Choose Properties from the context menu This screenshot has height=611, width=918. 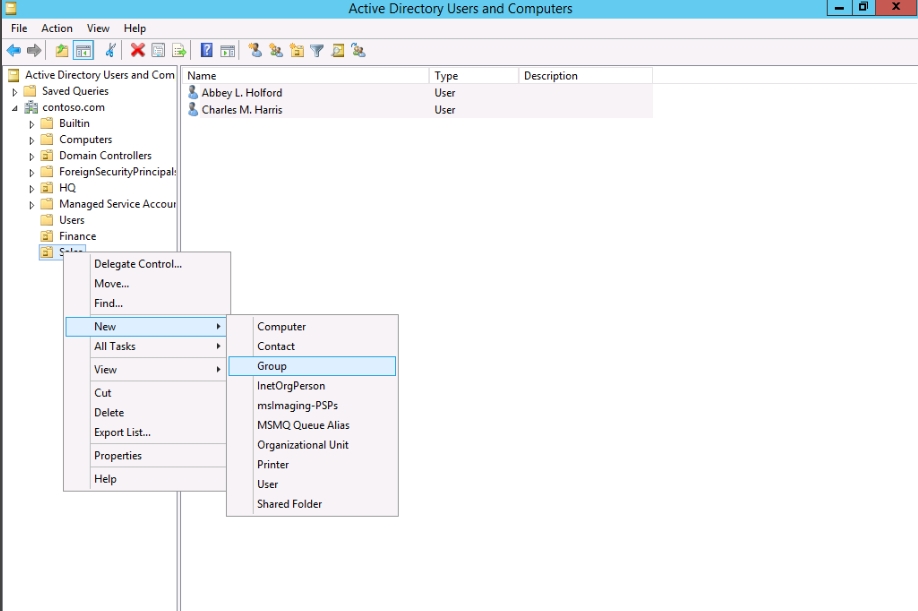[145, 456]
